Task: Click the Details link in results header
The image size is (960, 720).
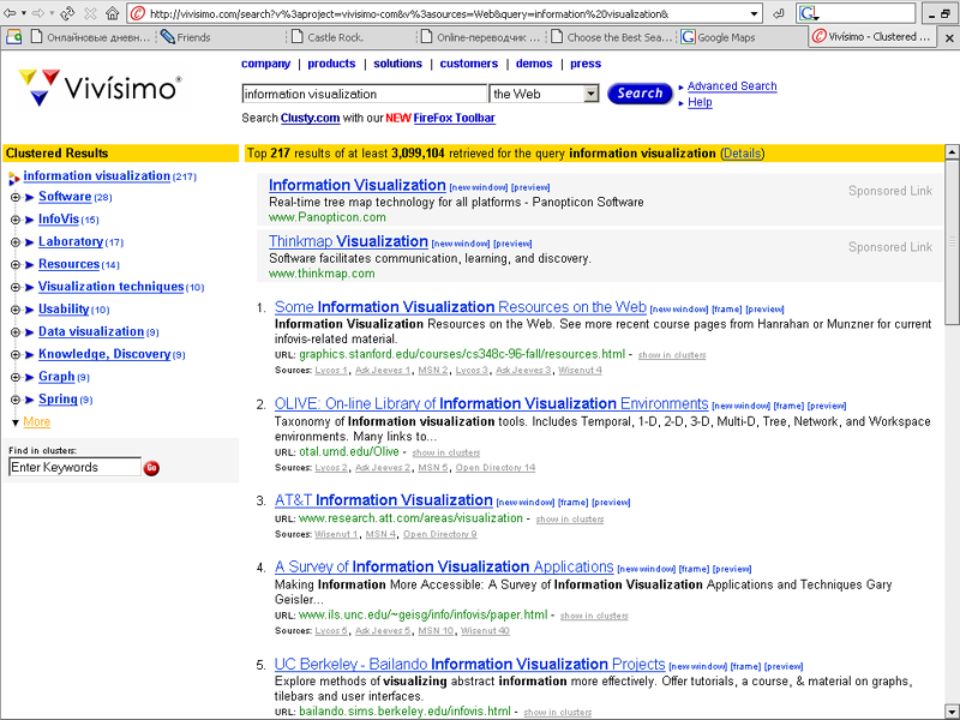Action: [x=742, y=153]
